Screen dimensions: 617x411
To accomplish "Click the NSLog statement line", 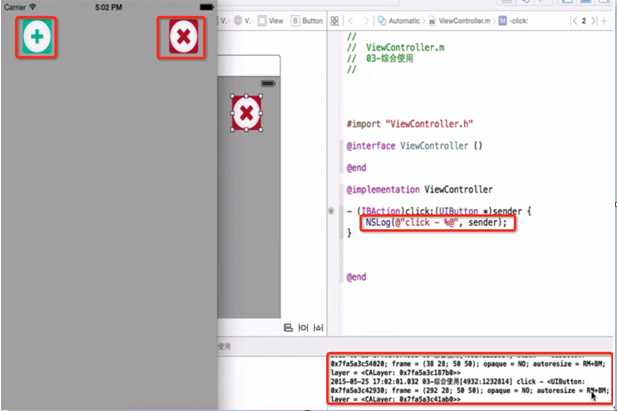I will [x=436, y=223].
